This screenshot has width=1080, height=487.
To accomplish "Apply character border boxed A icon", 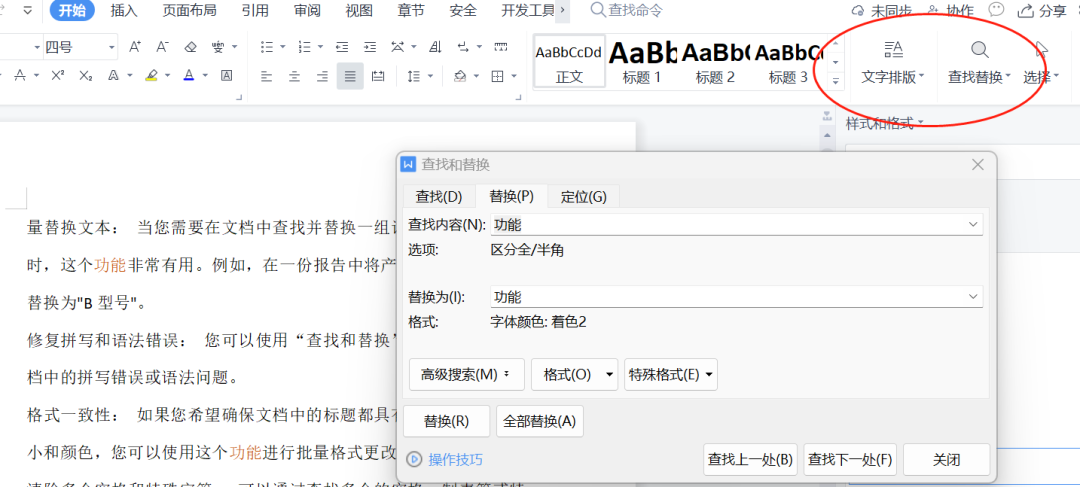I will coord(226,75).
